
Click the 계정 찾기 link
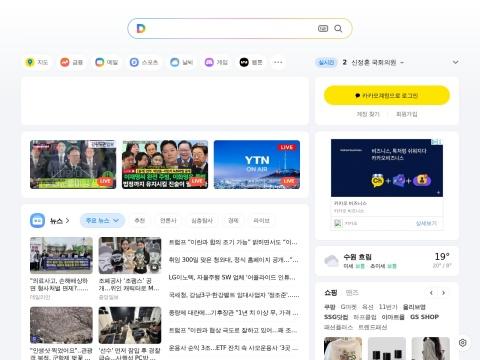[x=368, y=114]
